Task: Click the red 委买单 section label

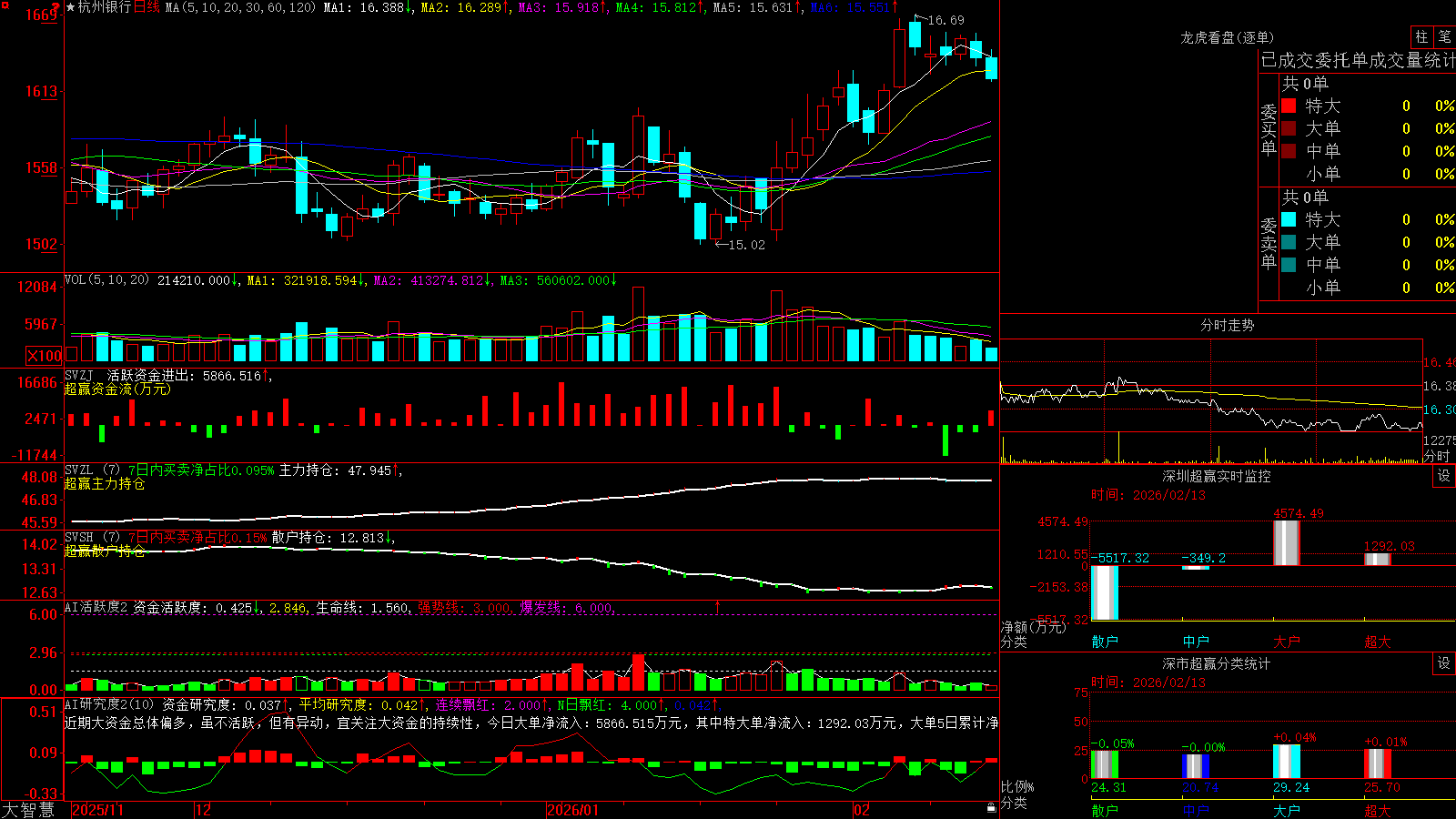Action: tap(1269, 130)
